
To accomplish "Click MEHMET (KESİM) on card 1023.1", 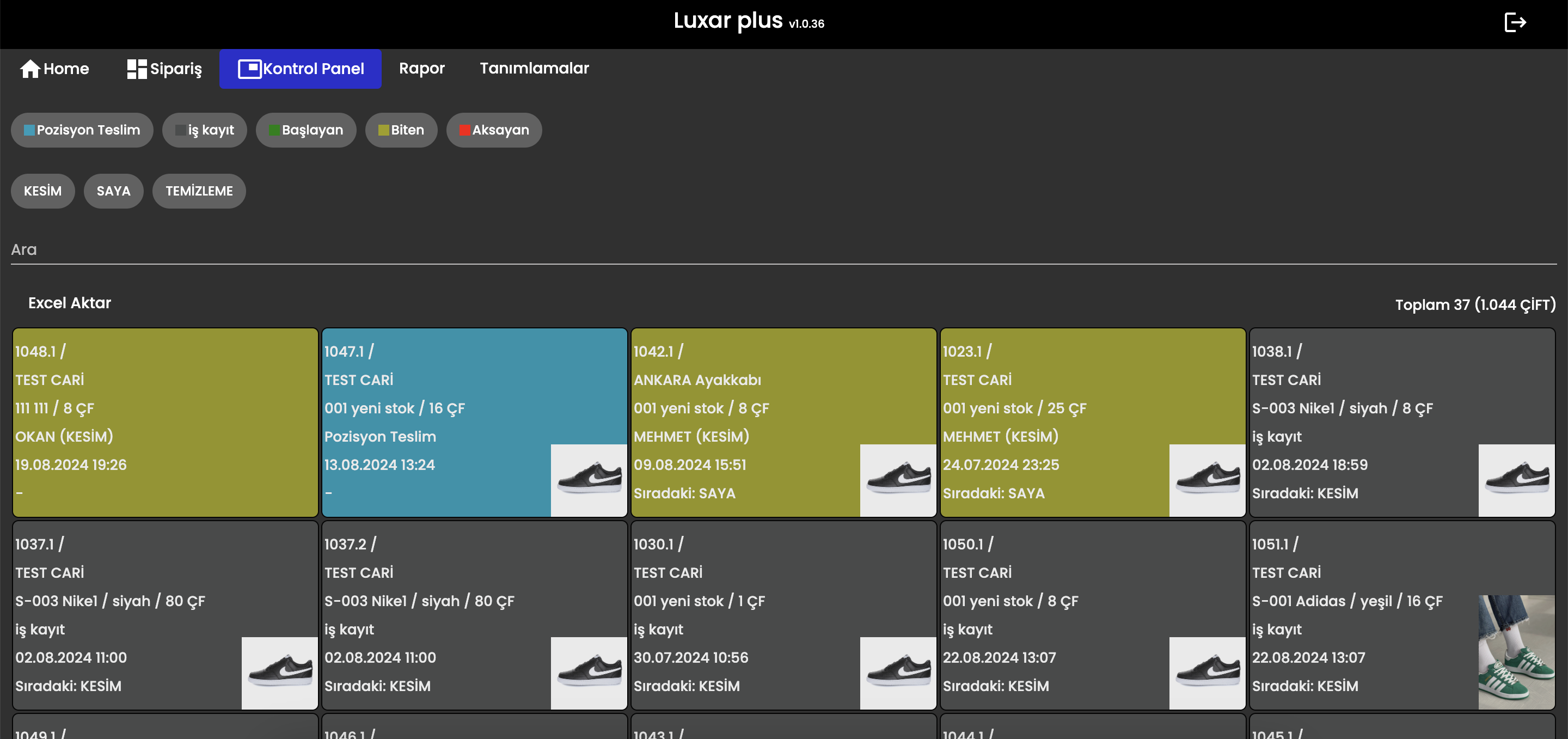I will 1001,437.
